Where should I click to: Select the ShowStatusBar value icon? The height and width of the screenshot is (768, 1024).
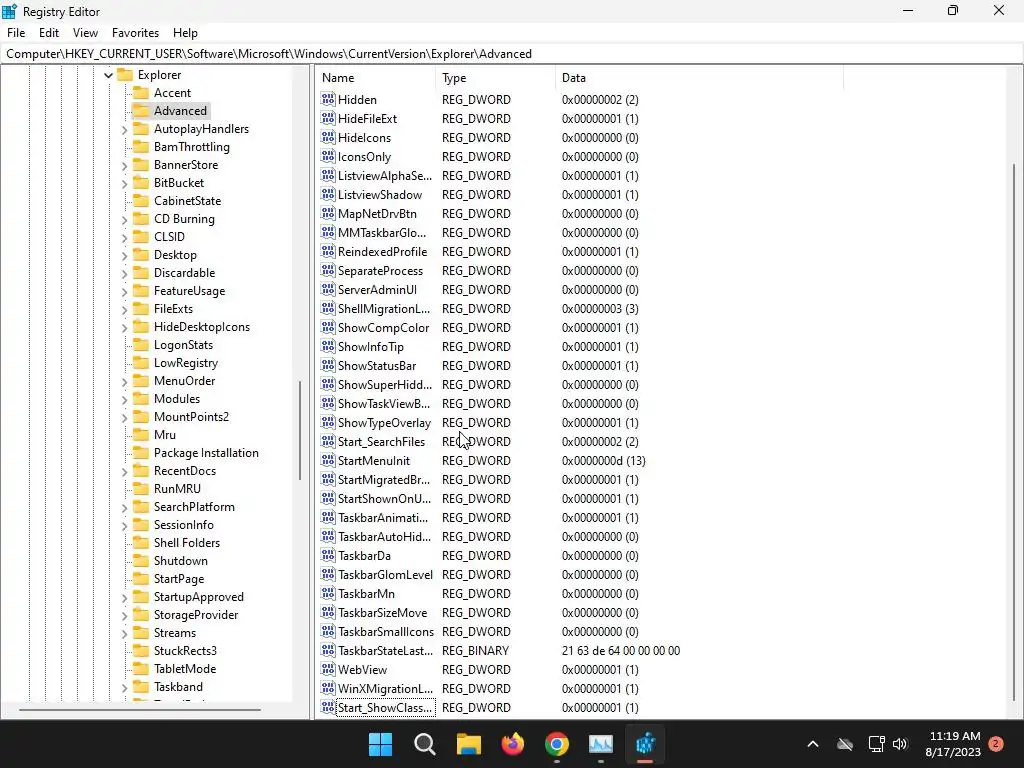point(328,365)
